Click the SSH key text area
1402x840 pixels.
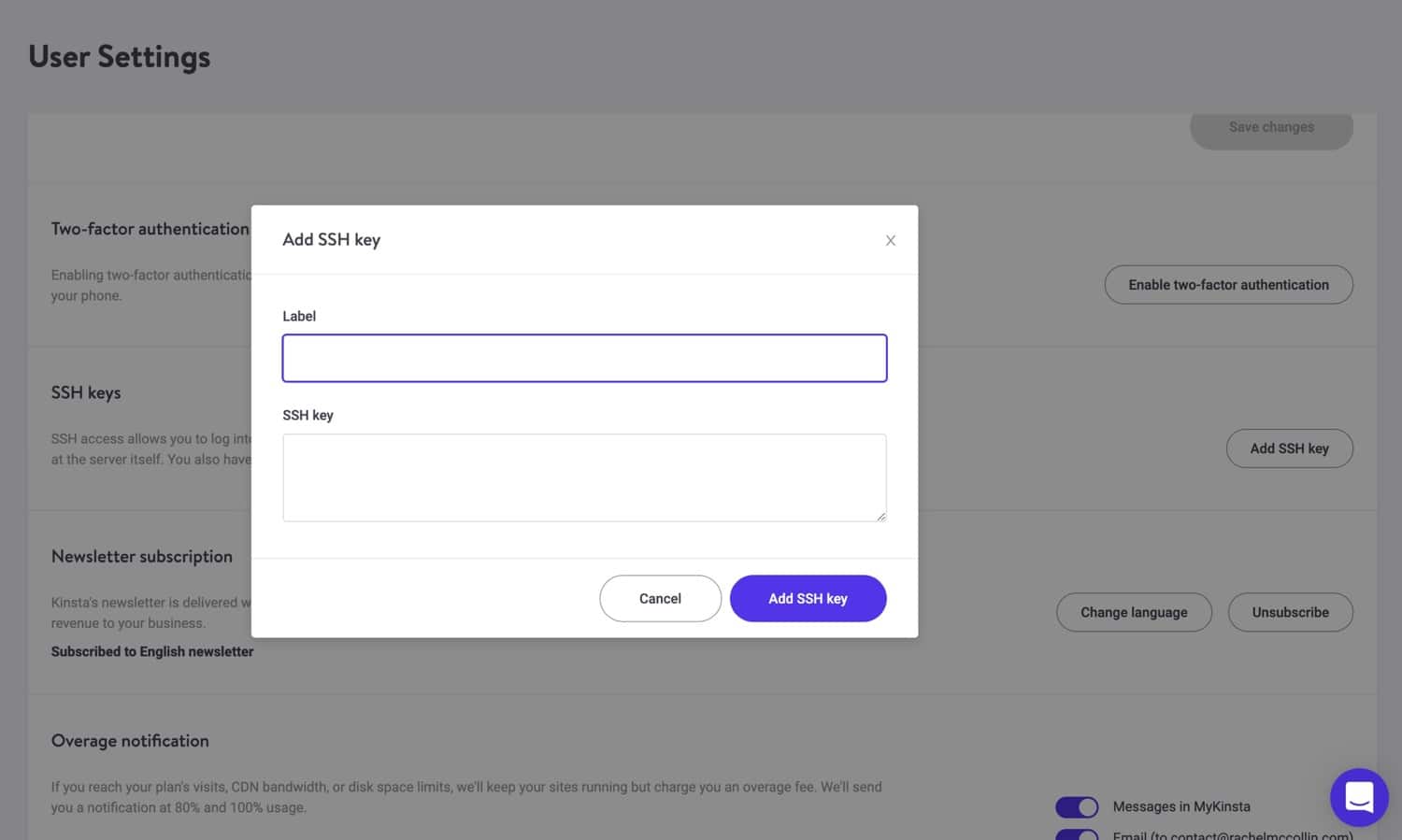[x=584, y=477]
